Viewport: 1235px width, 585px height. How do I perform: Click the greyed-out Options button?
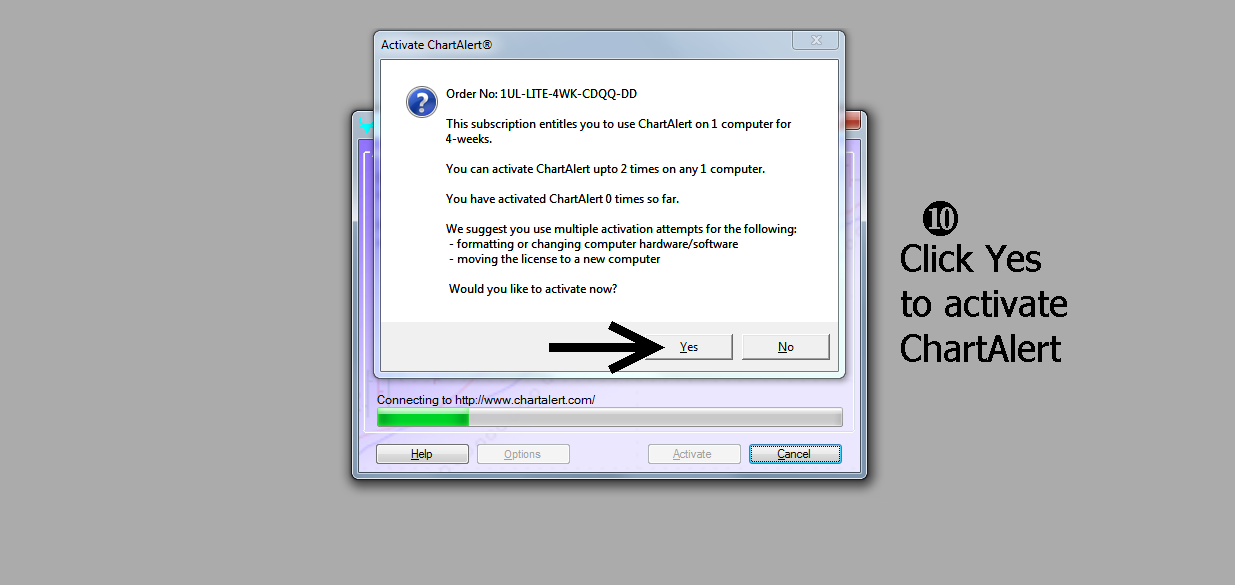click(x=523, y=454)
